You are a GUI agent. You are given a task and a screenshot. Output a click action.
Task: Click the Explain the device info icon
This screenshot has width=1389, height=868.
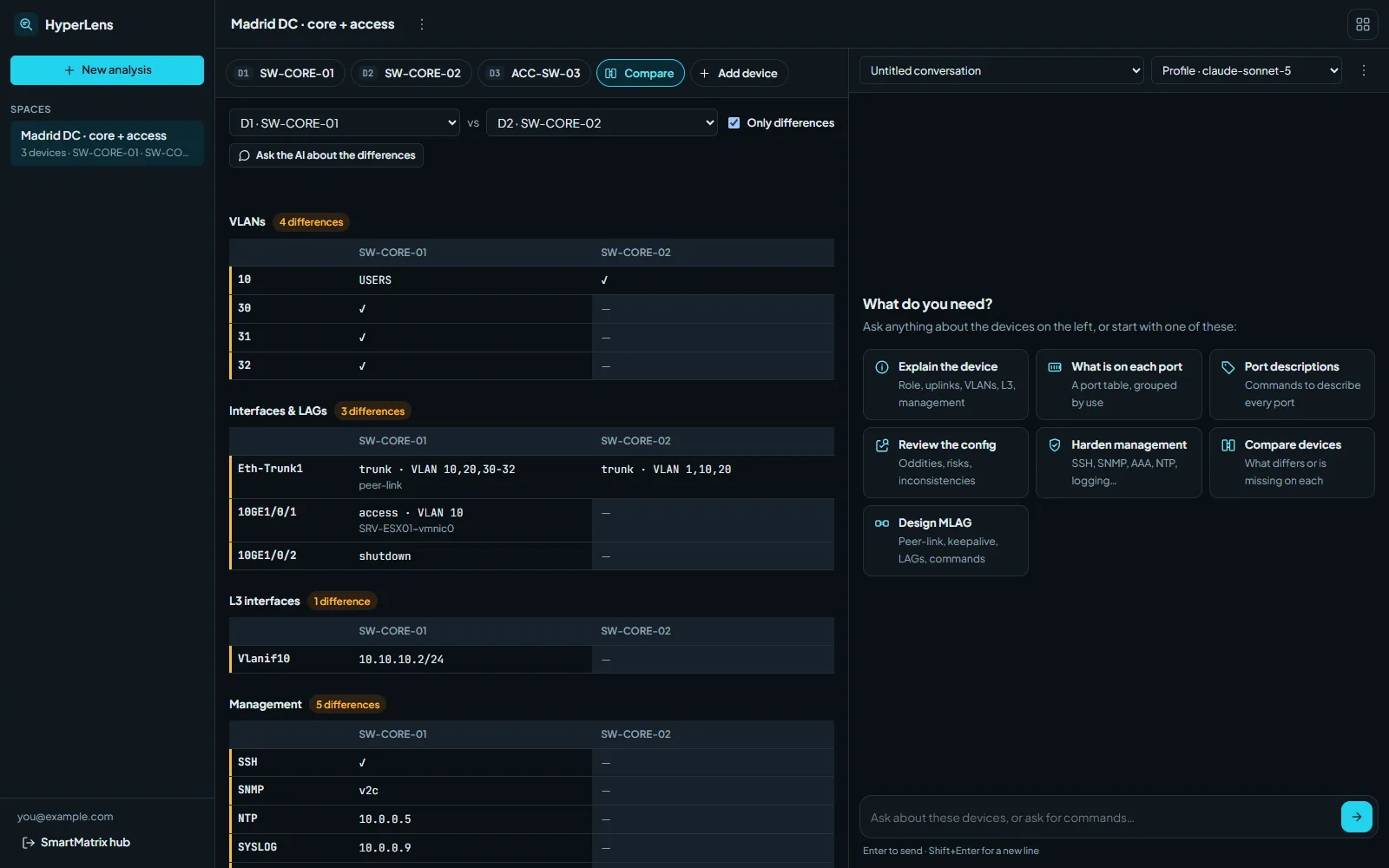point(882,367)
